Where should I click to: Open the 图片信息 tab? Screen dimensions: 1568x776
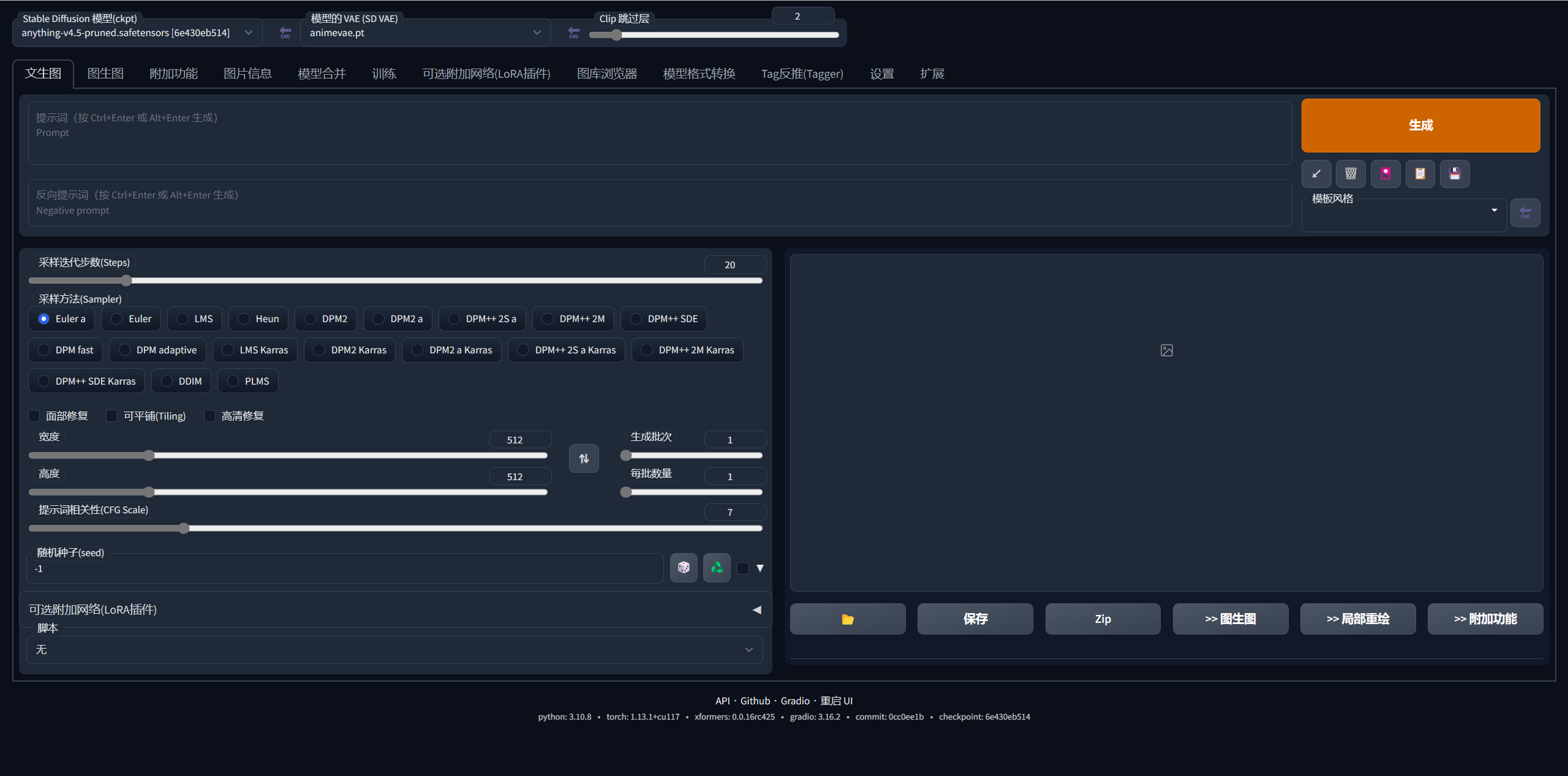(247, 74)
